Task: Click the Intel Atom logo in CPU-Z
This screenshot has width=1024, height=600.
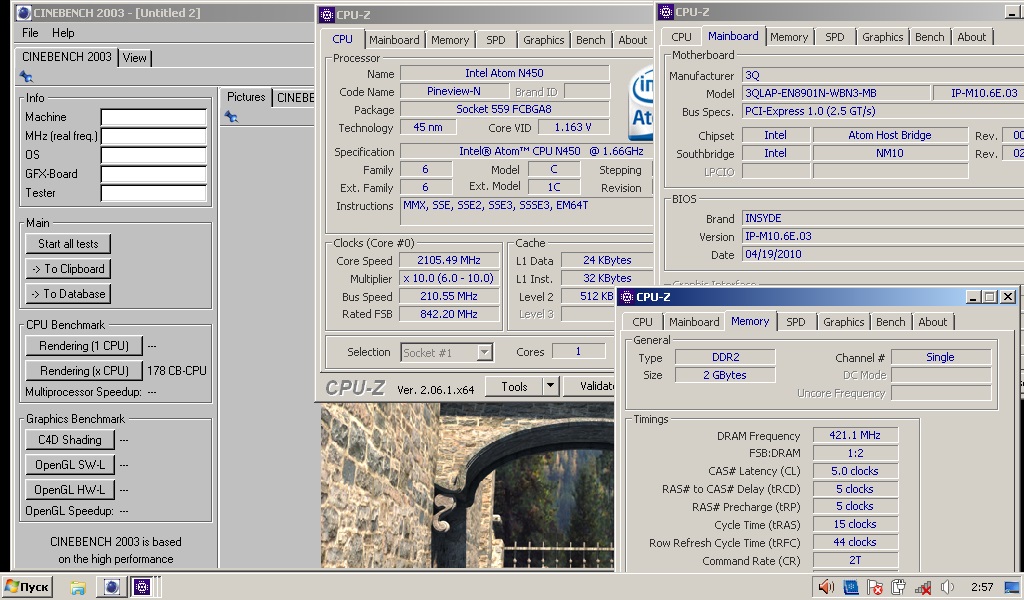Action: [x=641, y=103]
